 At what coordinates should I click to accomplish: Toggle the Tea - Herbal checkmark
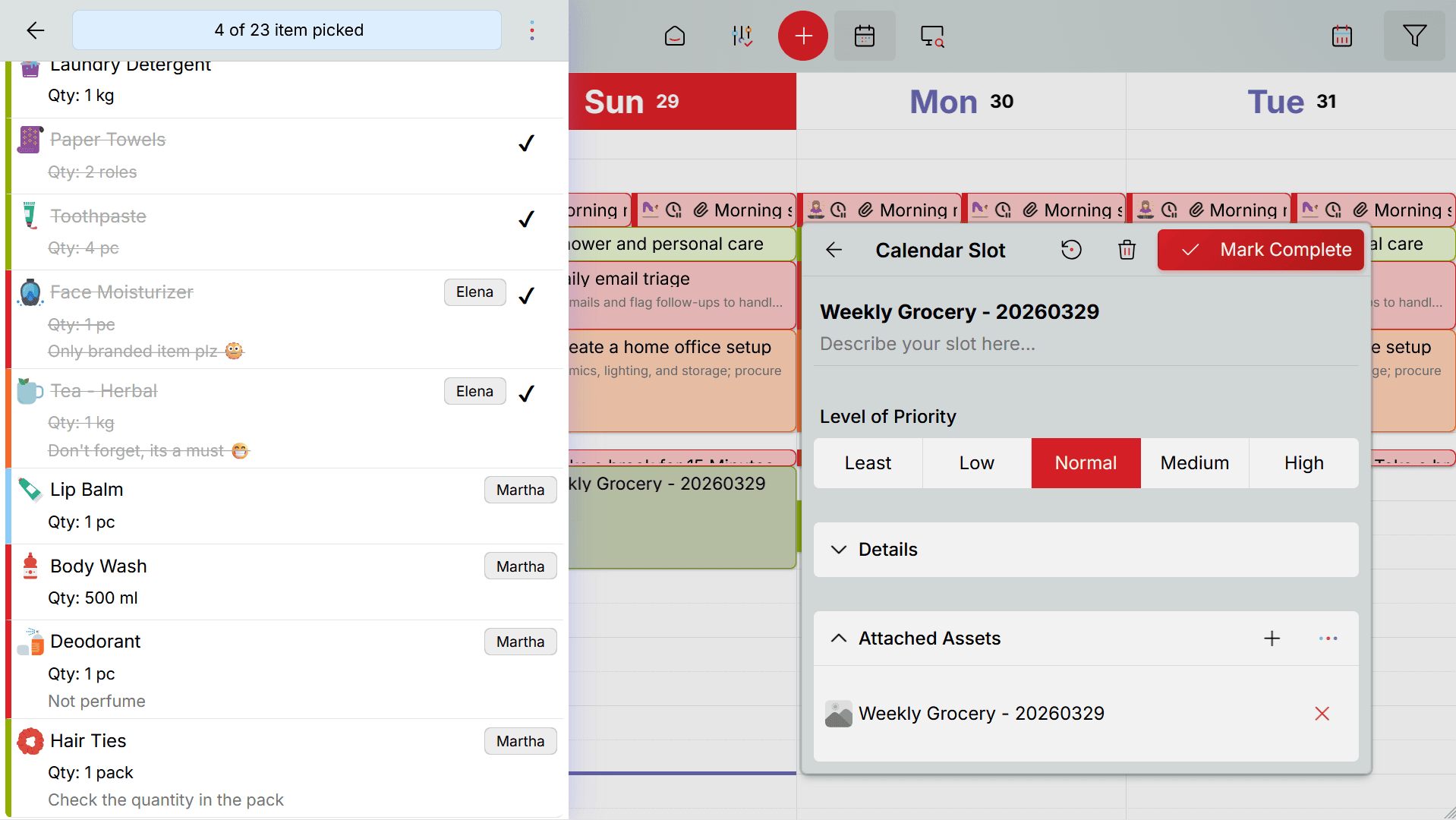click(526, 393)
